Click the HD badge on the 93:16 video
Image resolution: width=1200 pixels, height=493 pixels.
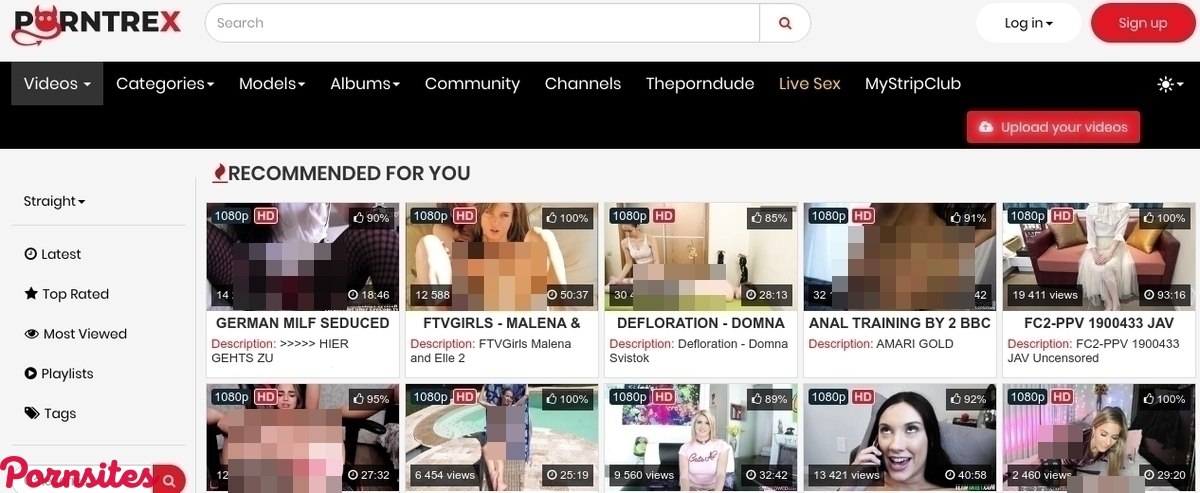coord(1062,216)
